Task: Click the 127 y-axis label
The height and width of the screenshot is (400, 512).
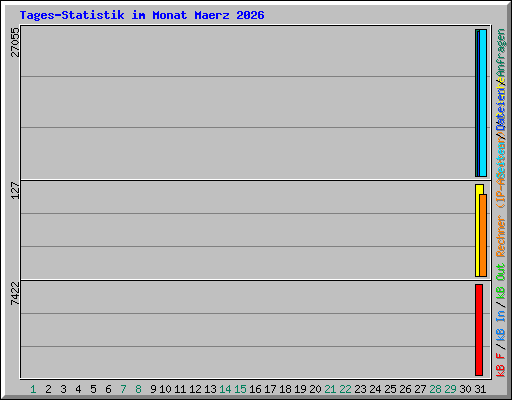Action: click(x=15, y=190)
